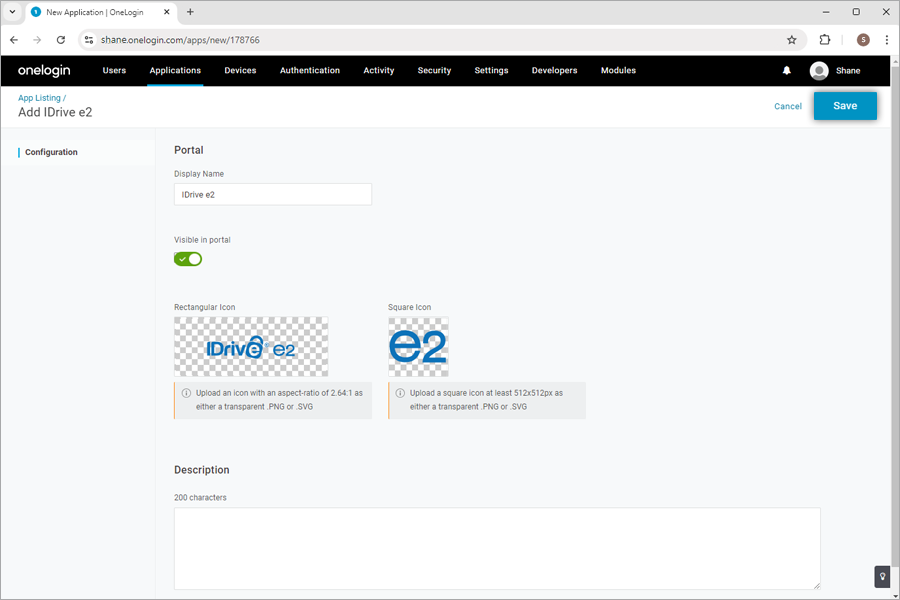This screenshot has width=900, height=600.
Task: Open the Authentication menu
Action: click(x=310, y=71)
